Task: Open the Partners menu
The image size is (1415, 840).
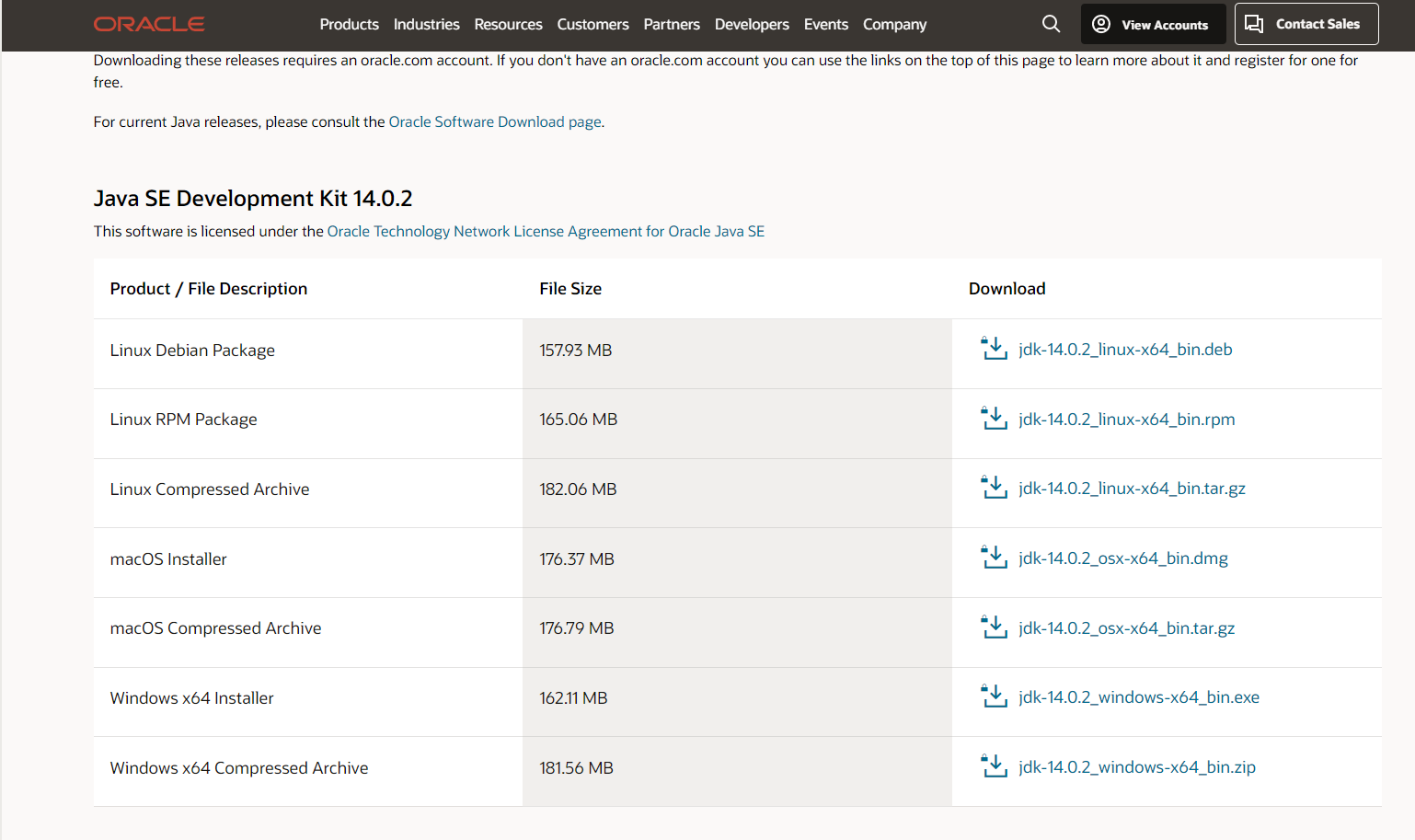Action: (672, 24)
